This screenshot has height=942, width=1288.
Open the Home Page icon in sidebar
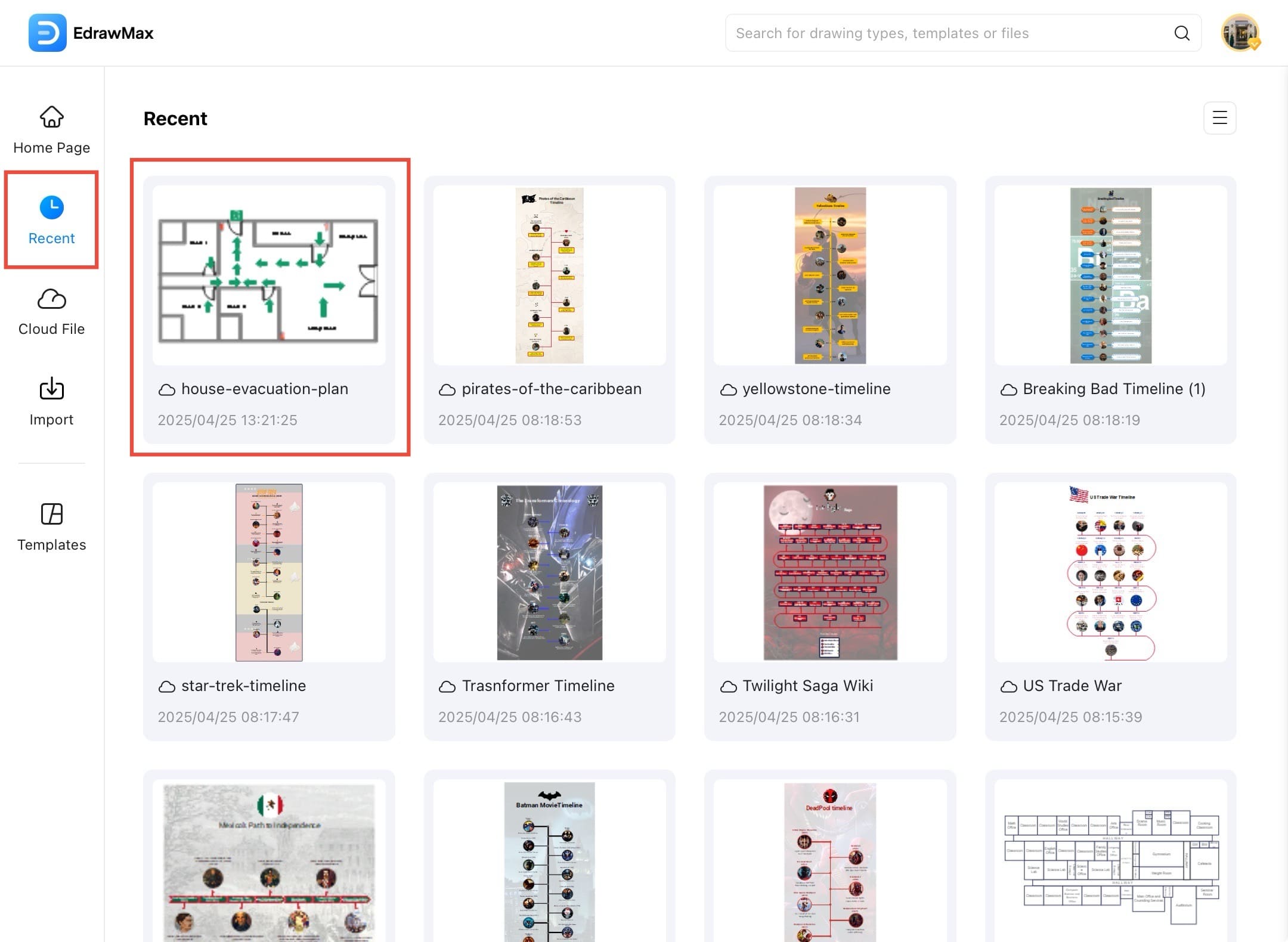coord(51,117)
